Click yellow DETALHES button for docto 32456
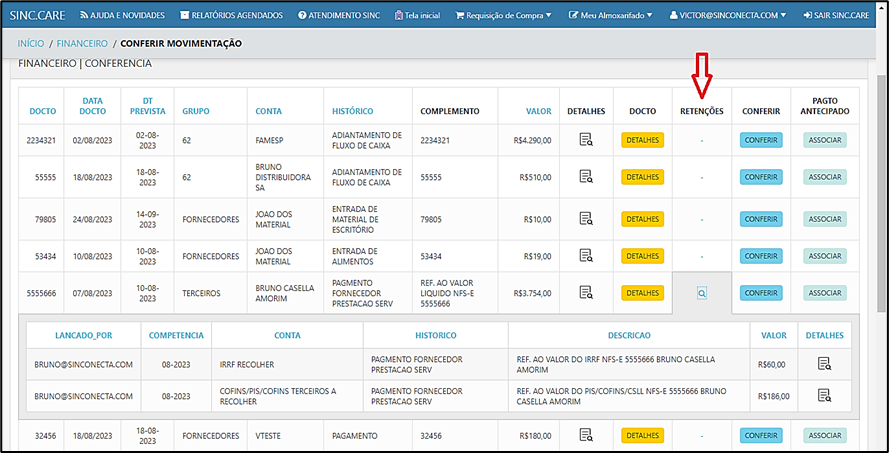The image size is (889, 453). [x=642, y=435]
